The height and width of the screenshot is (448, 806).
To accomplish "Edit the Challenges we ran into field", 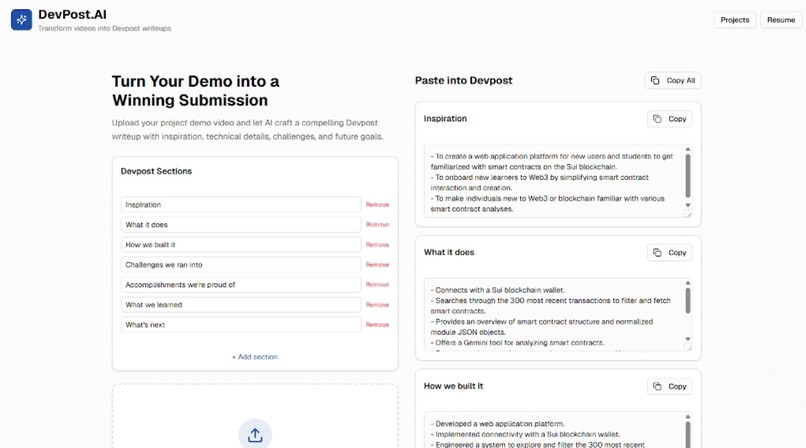I will [241, 265].
